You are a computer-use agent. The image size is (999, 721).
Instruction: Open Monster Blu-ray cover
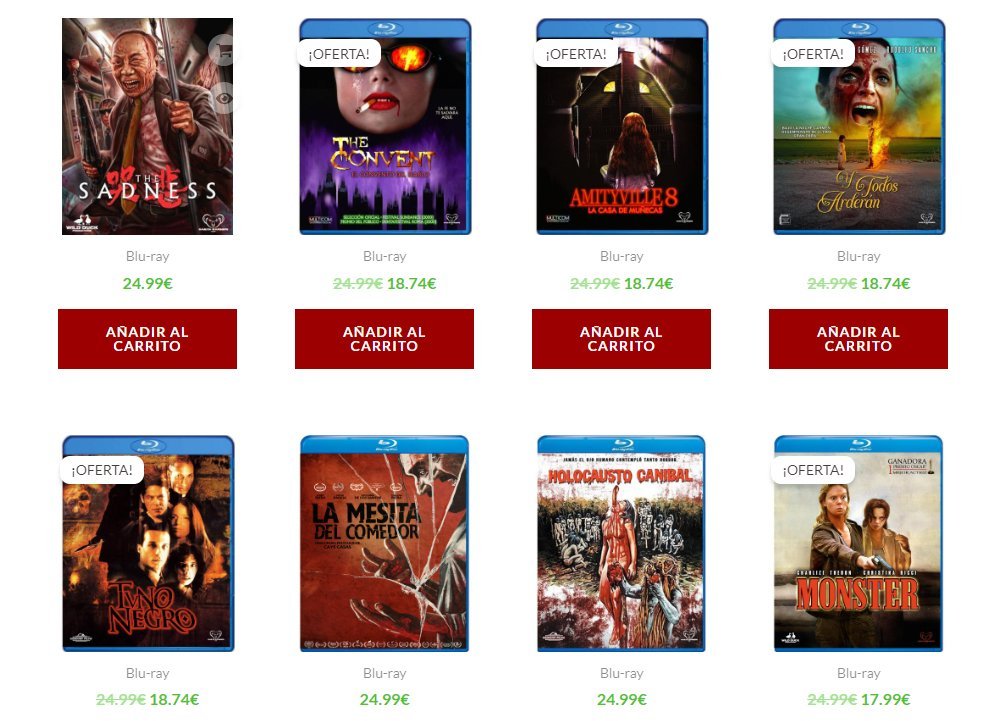(x=858, y=543)
